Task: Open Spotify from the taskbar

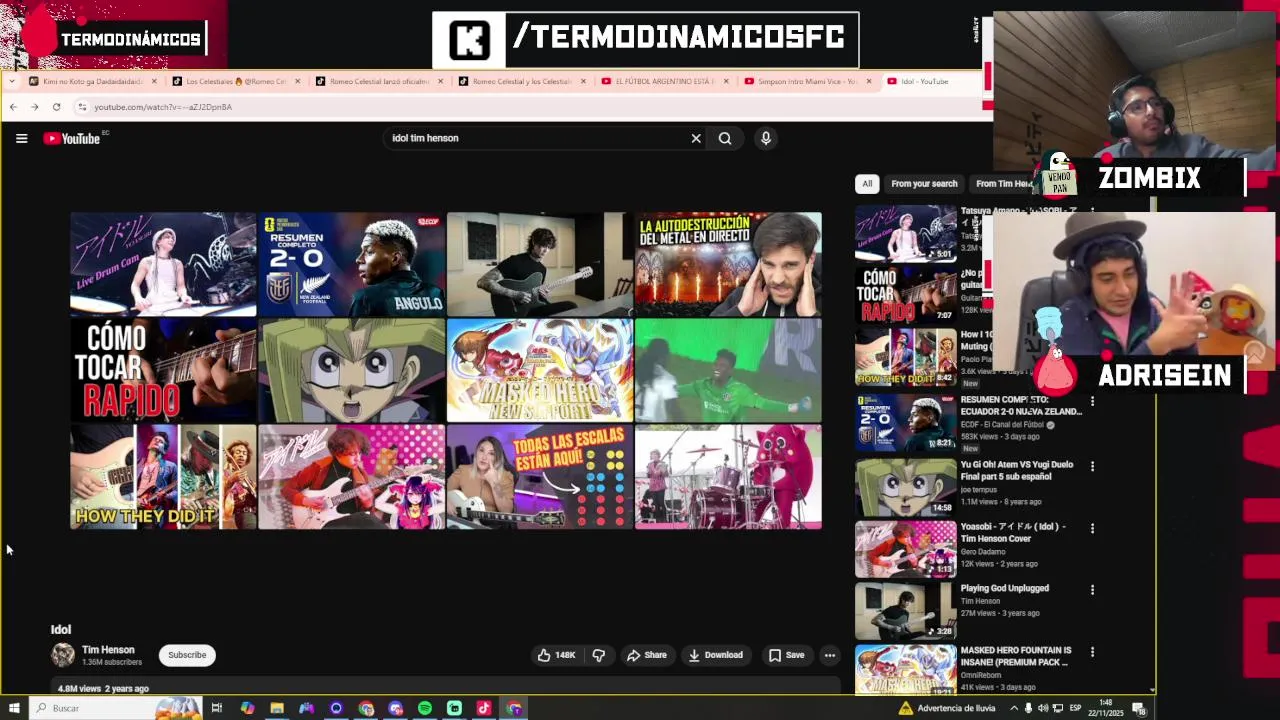Action: (x=425, y=708)
